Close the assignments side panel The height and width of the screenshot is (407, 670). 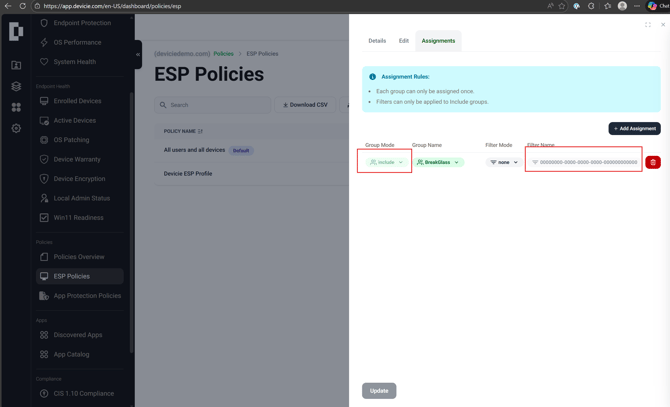663,25
